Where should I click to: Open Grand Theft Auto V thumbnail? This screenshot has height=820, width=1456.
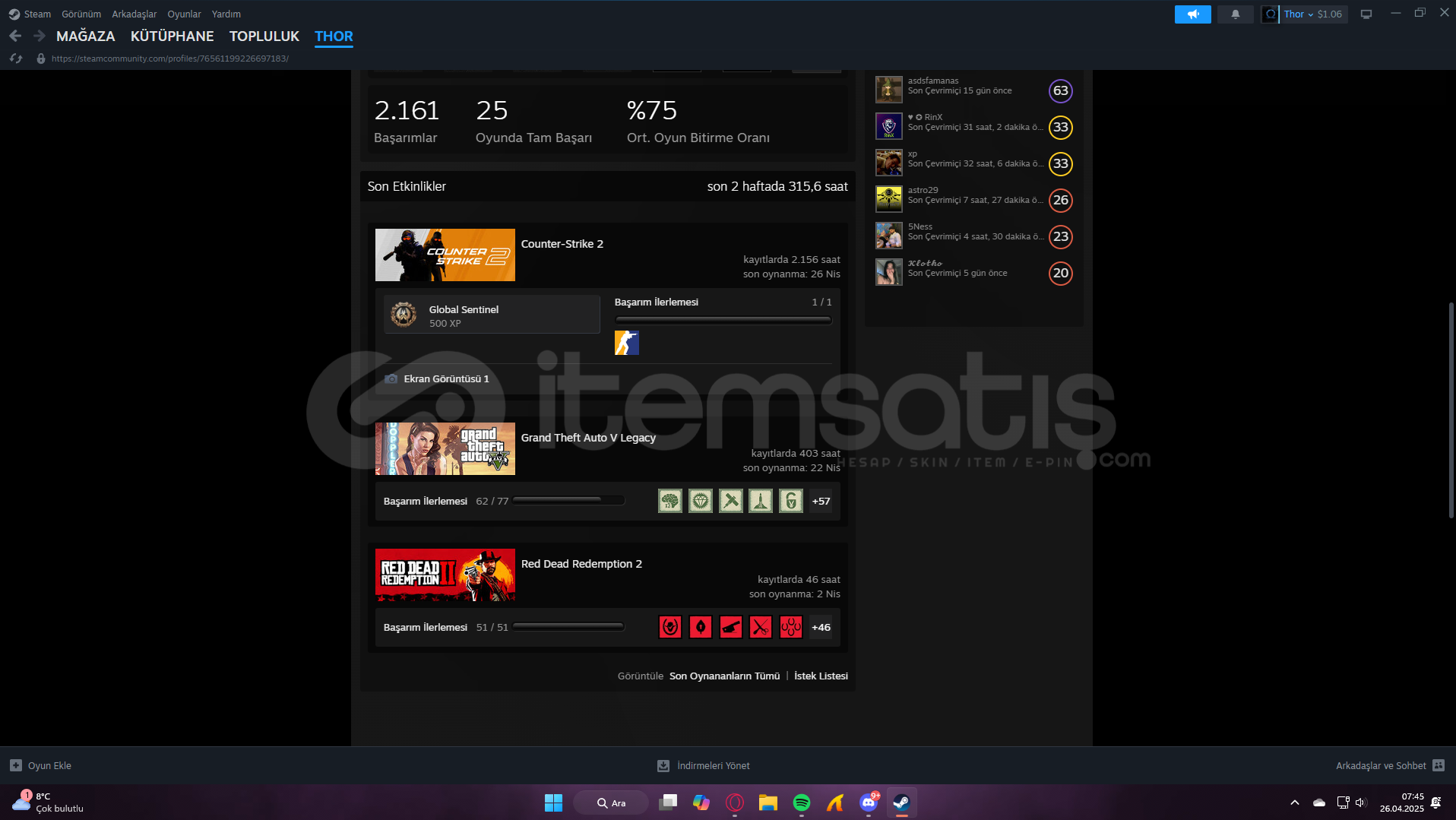coord(445,449)
